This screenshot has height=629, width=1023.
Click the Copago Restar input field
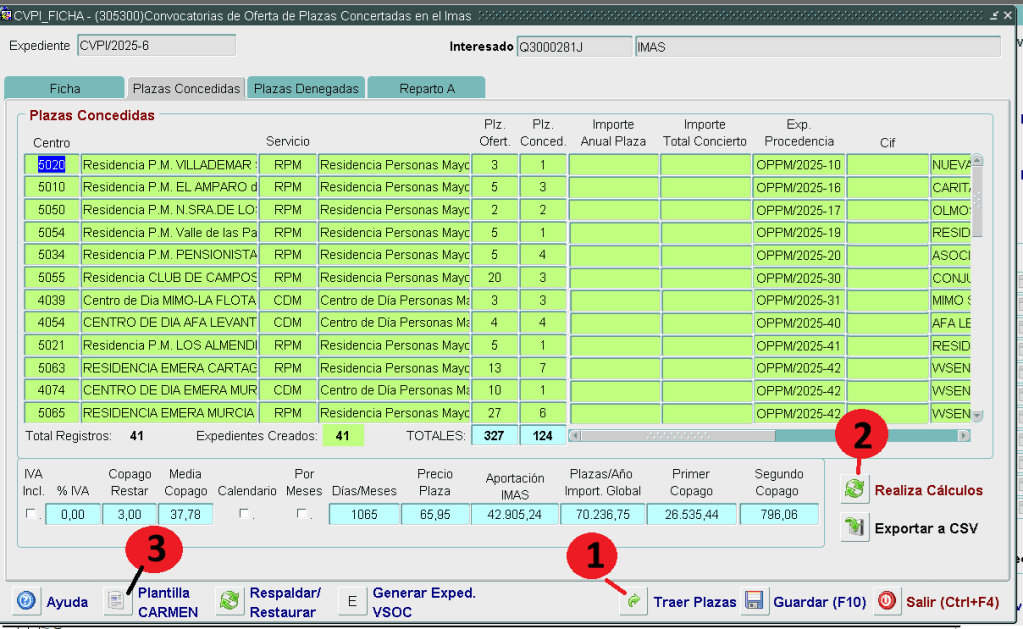click(130, 515)
